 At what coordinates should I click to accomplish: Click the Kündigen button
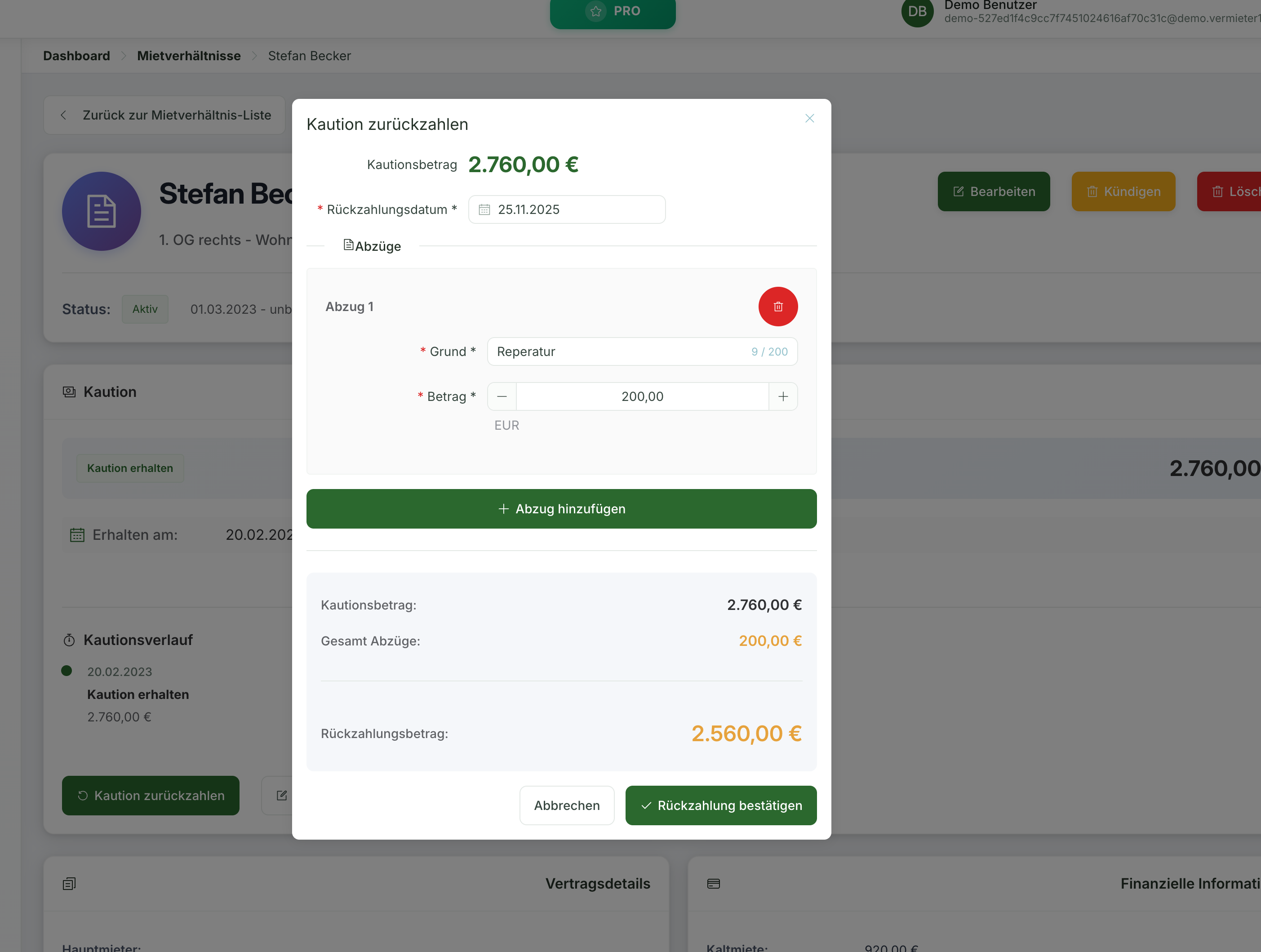[1123, 191]
